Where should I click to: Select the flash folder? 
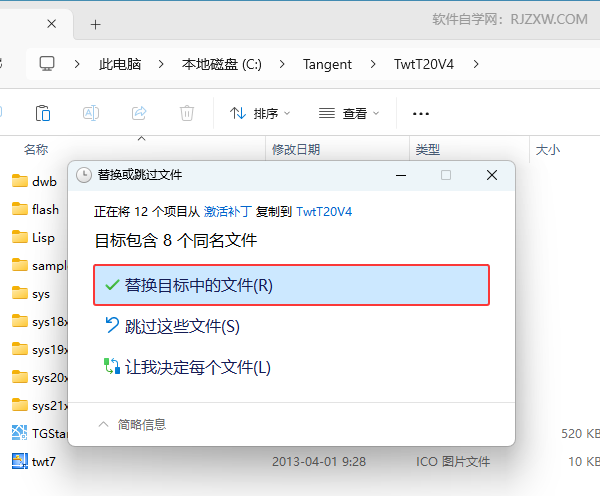point(35,209)
